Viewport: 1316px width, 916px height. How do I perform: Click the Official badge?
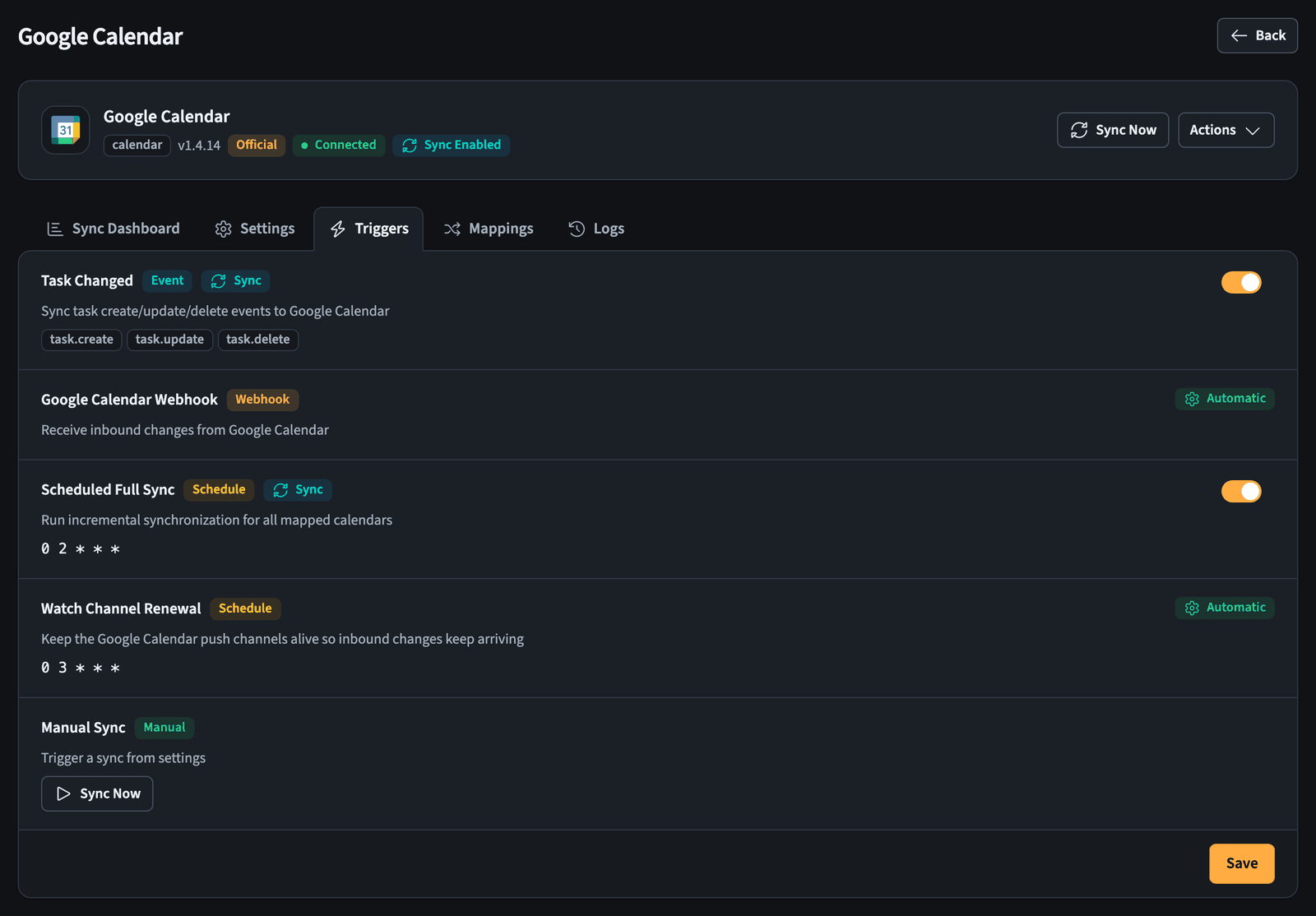[x=257, y=145]
